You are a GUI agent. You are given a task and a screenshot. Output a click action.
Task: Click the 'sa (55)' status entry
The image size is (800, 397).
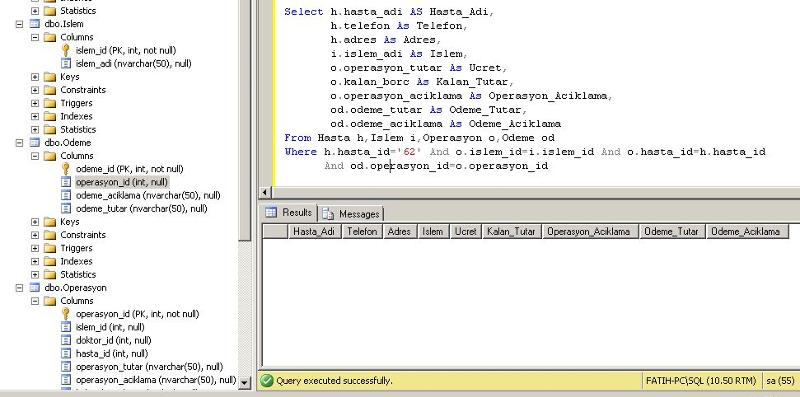tap(781, 381)
